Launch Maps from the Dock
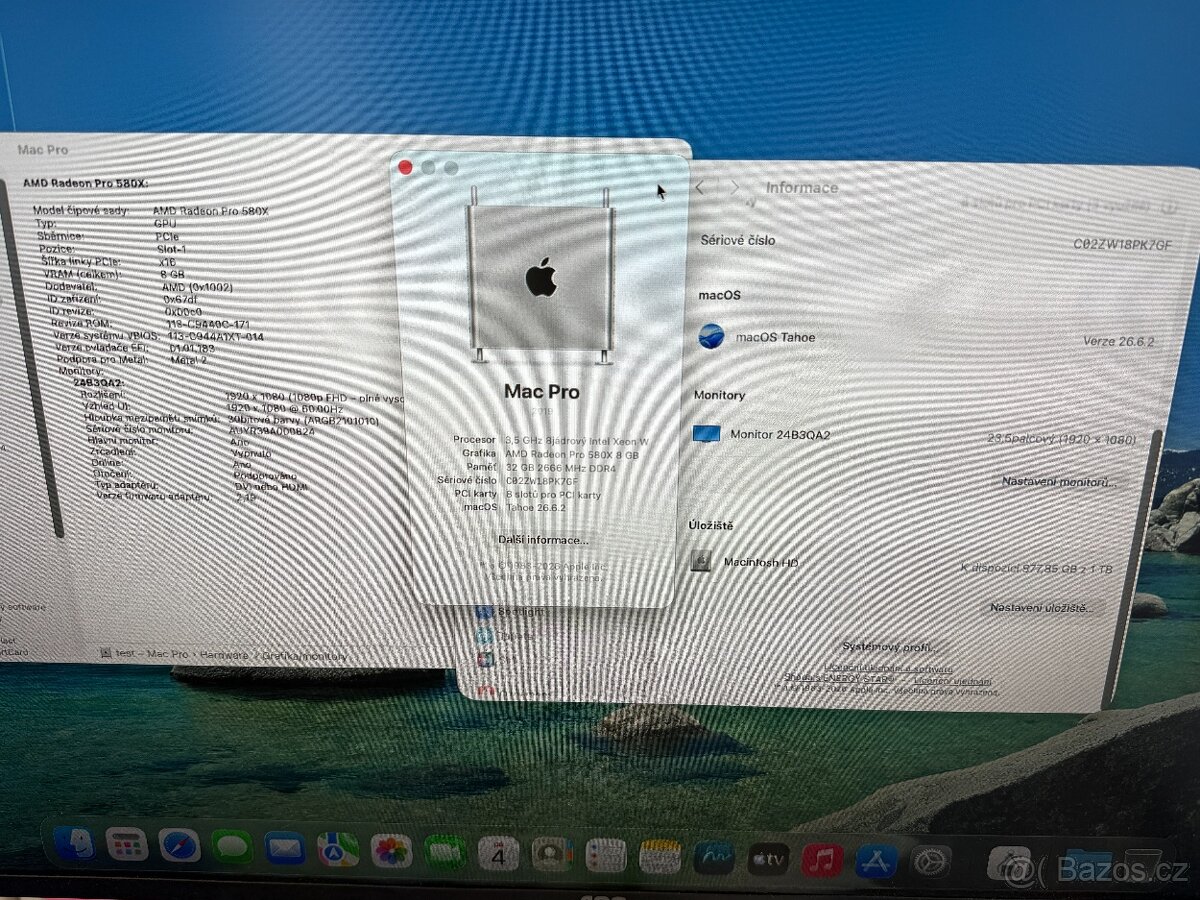The image size is (1200, 900). (x=338, y=850)
